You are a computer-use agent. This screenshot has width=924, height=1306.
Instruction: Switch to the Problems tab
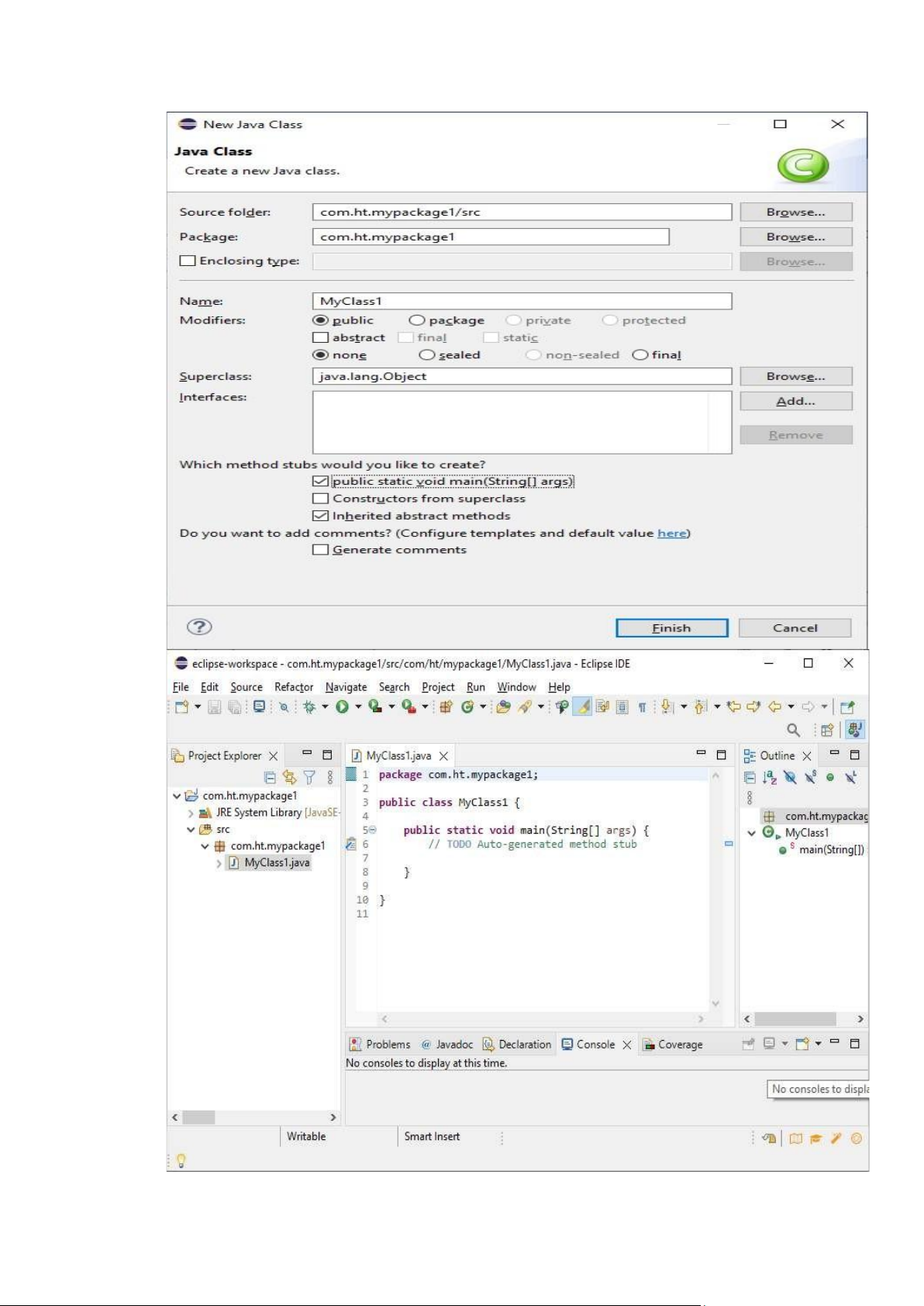coord(381,1045)
